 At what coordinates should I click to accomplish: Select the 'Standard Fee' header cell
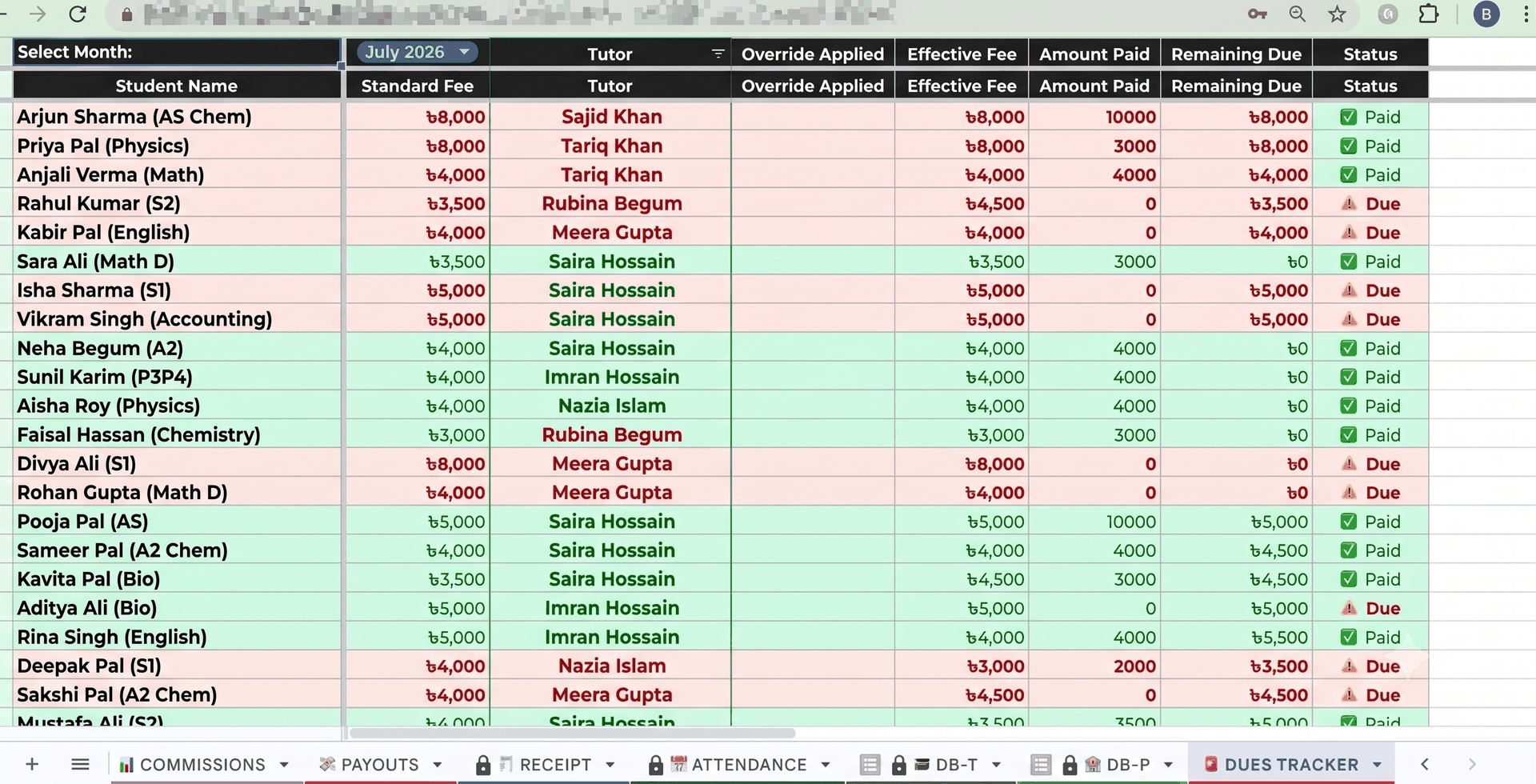(x=417, y=86)
